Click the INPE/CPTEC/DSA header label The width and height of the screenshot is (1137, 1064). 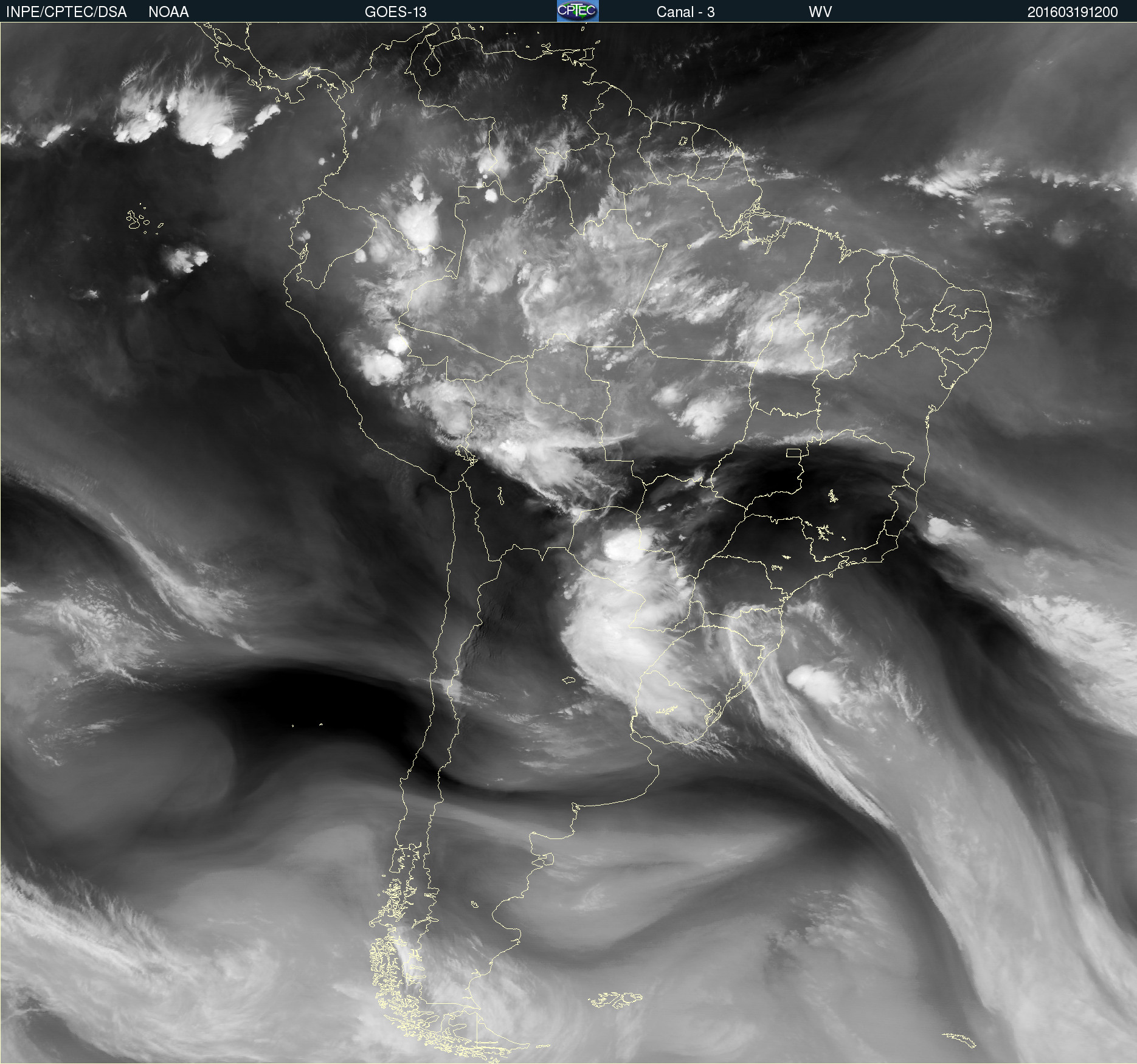(x=66, y=12)
